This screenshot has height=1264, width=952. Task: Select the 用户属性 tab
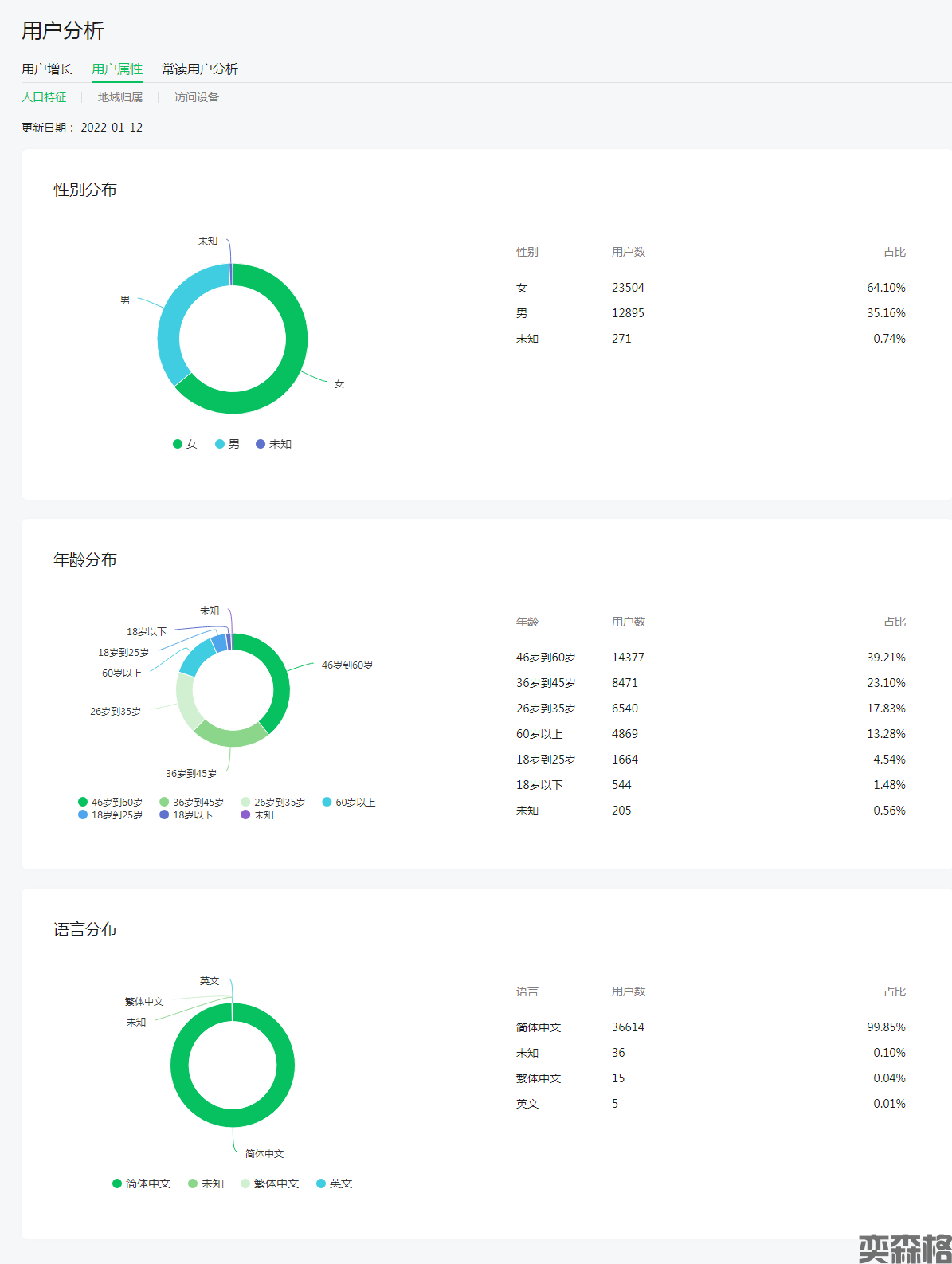coord(116,69)
